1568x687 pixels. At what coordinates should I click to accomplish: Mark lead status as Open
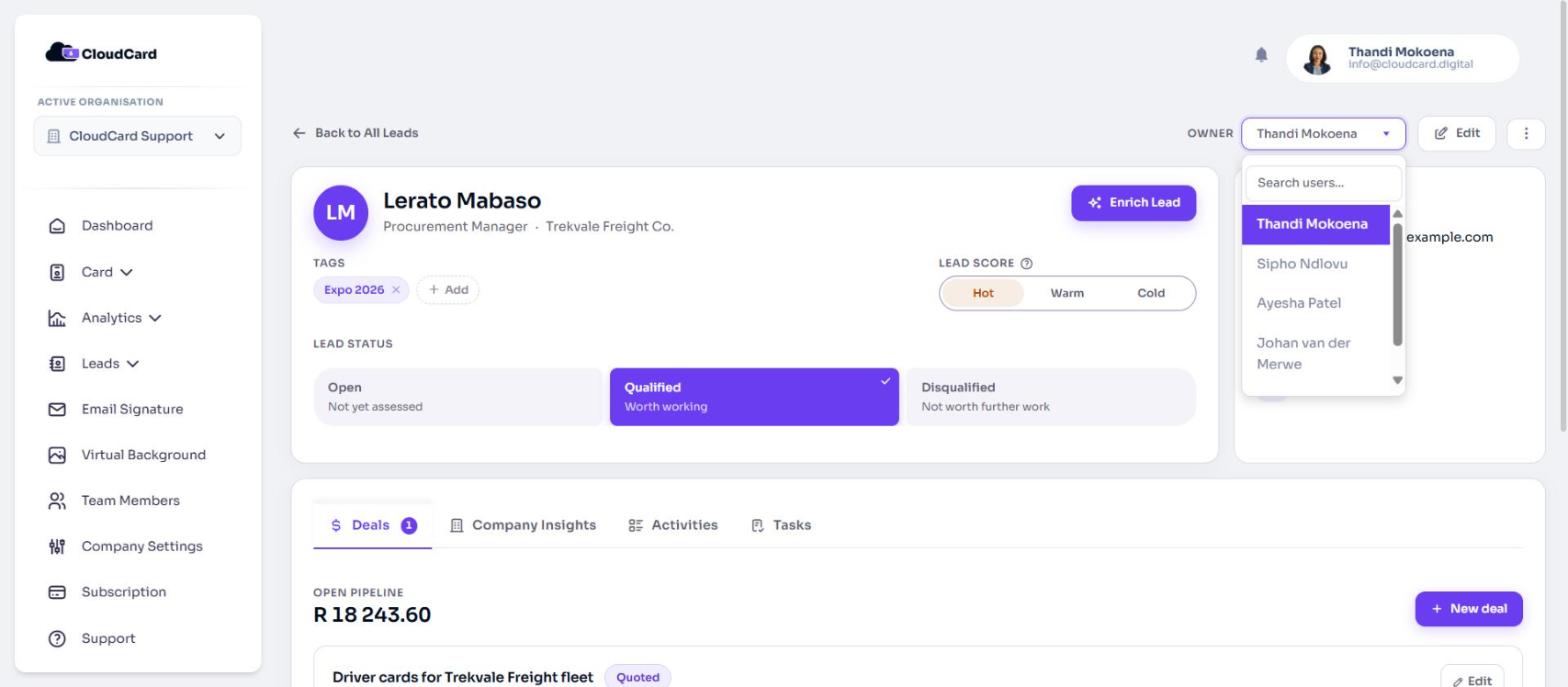tap(458, 397)
